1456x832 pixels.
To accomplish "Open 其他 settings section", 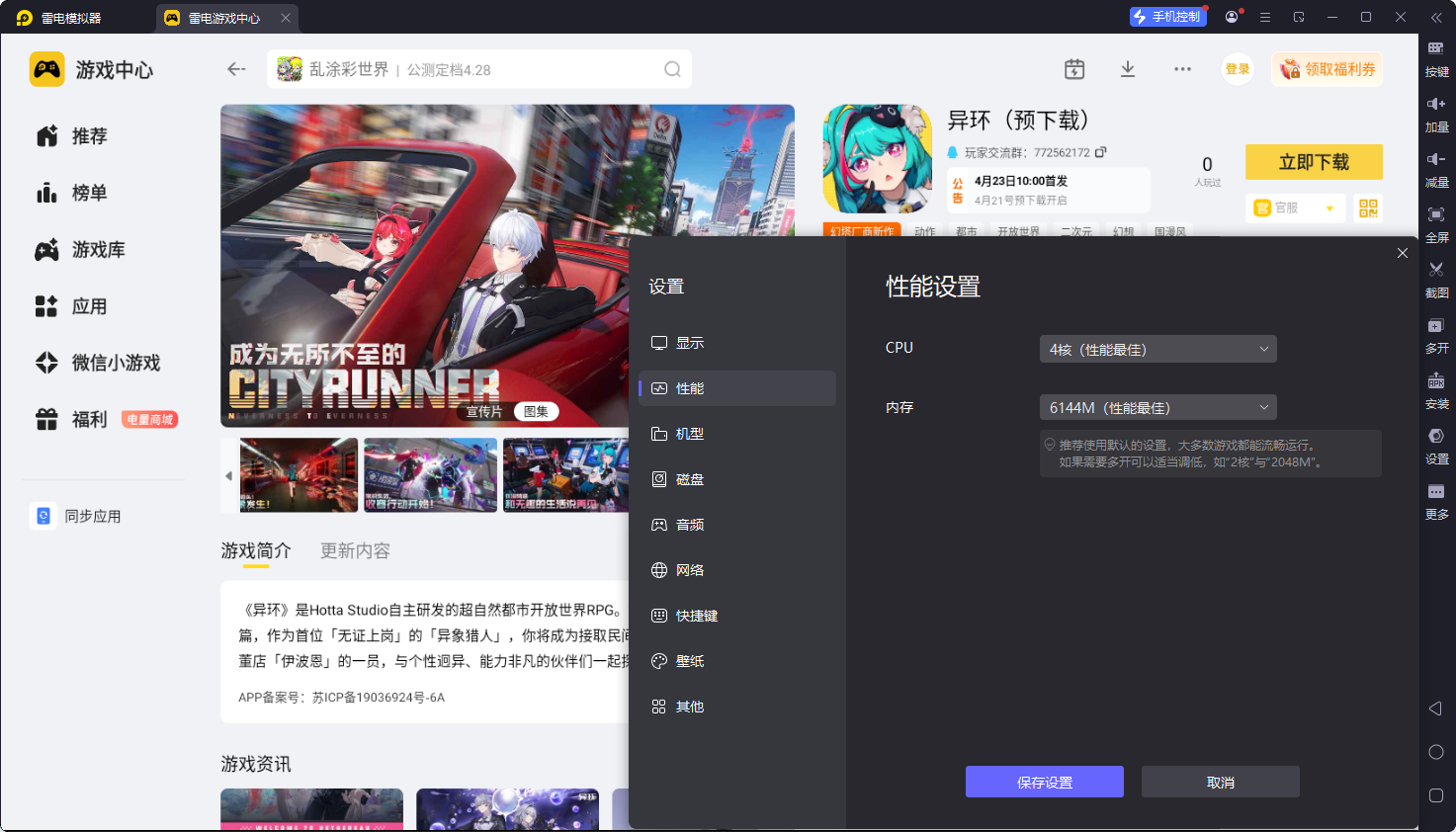I will 737,707.
